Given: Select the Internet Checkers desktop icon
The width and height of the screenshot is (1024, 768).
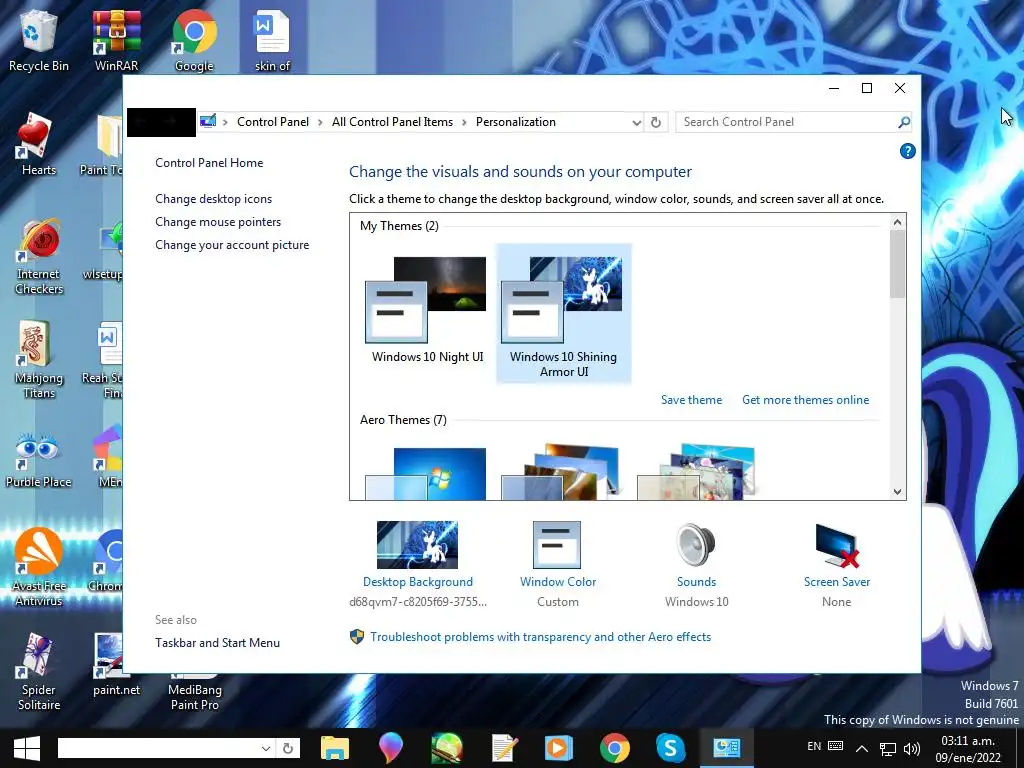Looking at the screenshot, I should click(x=39, y=256).
